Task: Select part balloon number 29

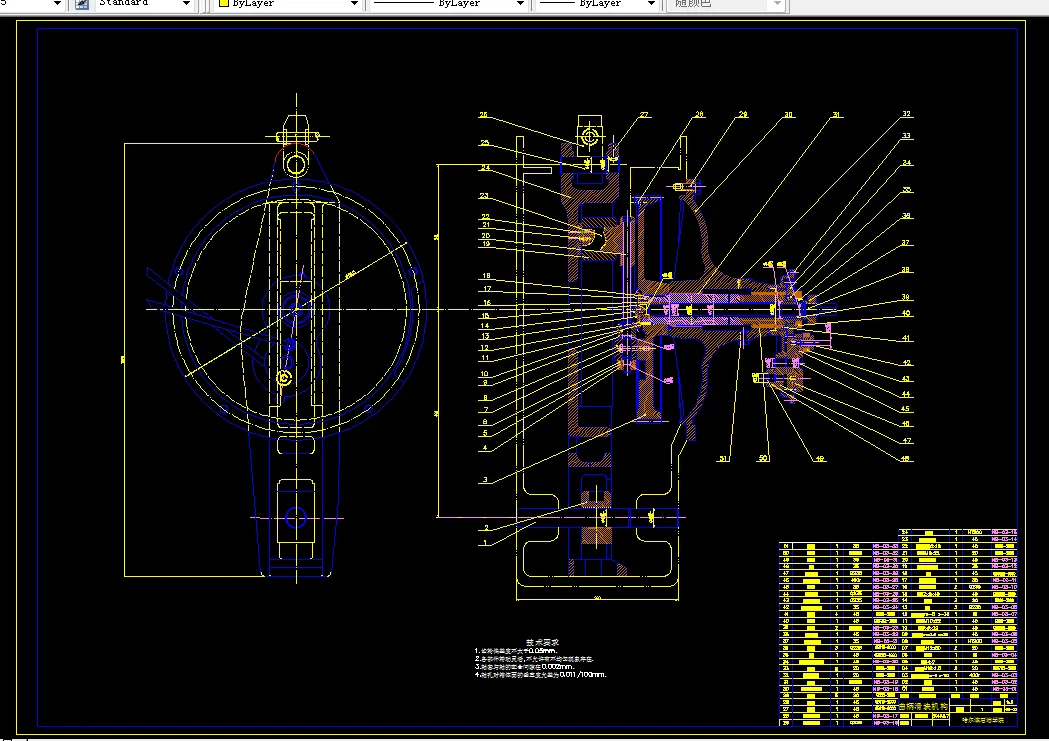Action: [743, 114]
